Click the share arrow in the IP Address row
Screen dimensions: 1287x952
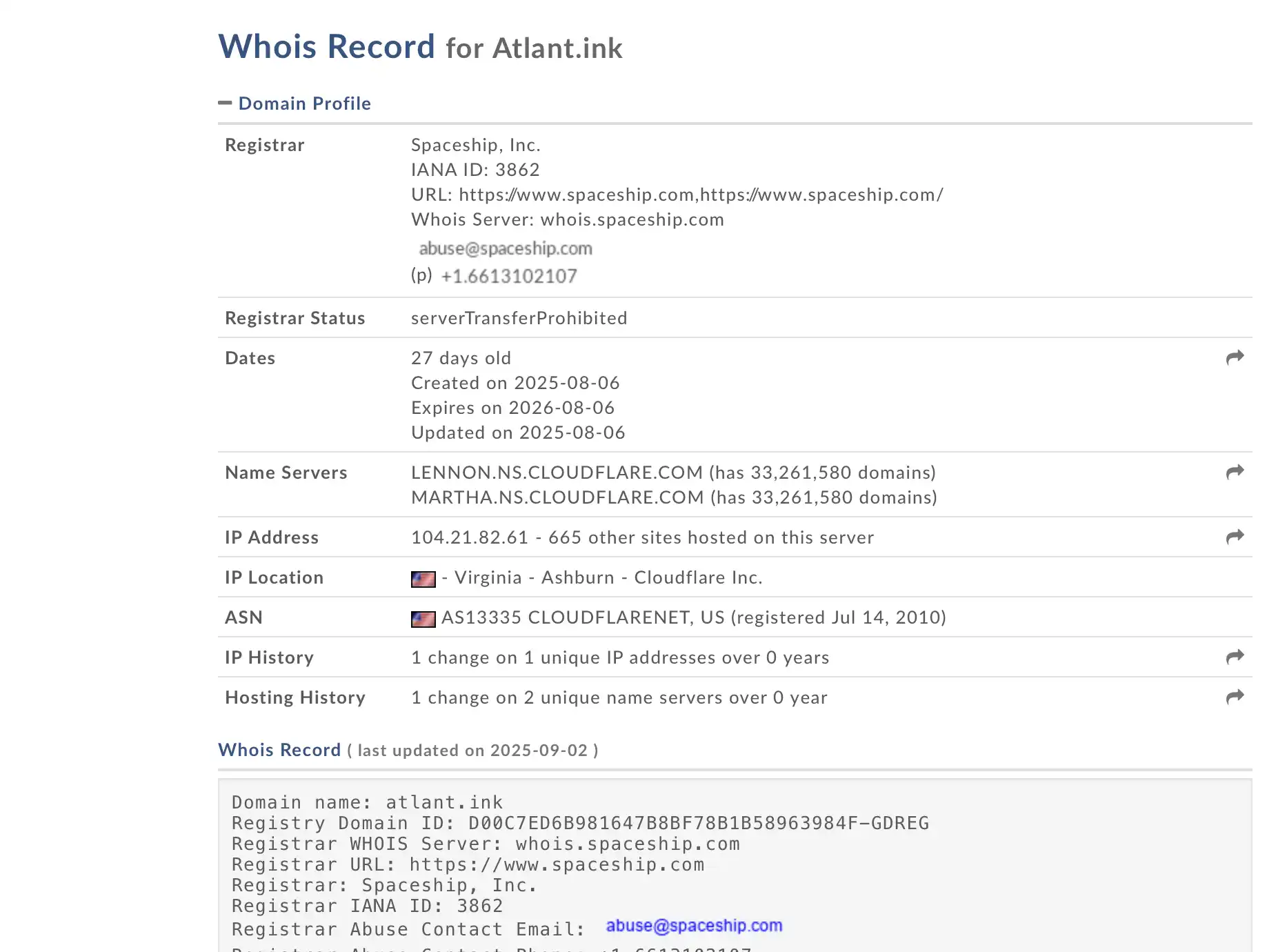(x=1235, y=536)
